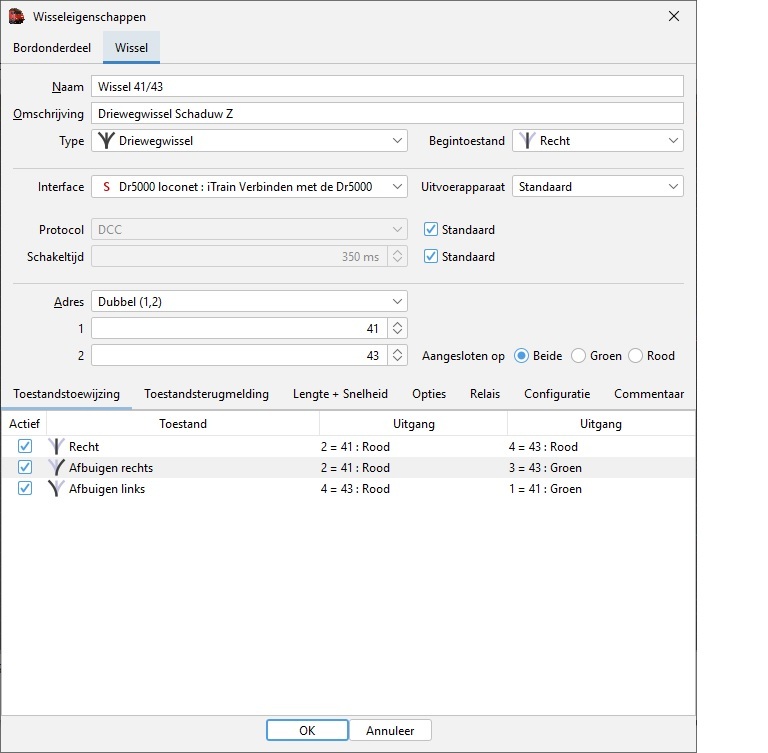Click the three-way turnout icon in Type
This screenshot has height=753, width=768.
tap(105, 141)
